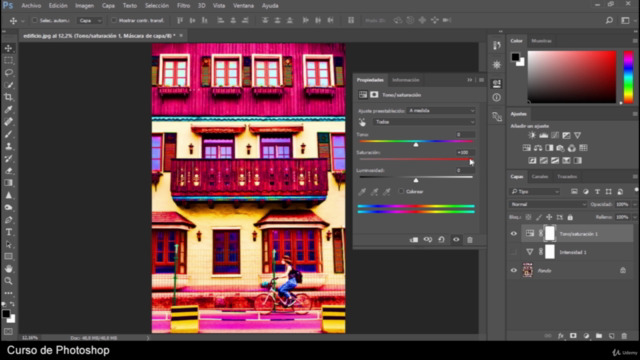Click the Saturación value field
Screen dimensions: 640x360
(x=464, y=152)
